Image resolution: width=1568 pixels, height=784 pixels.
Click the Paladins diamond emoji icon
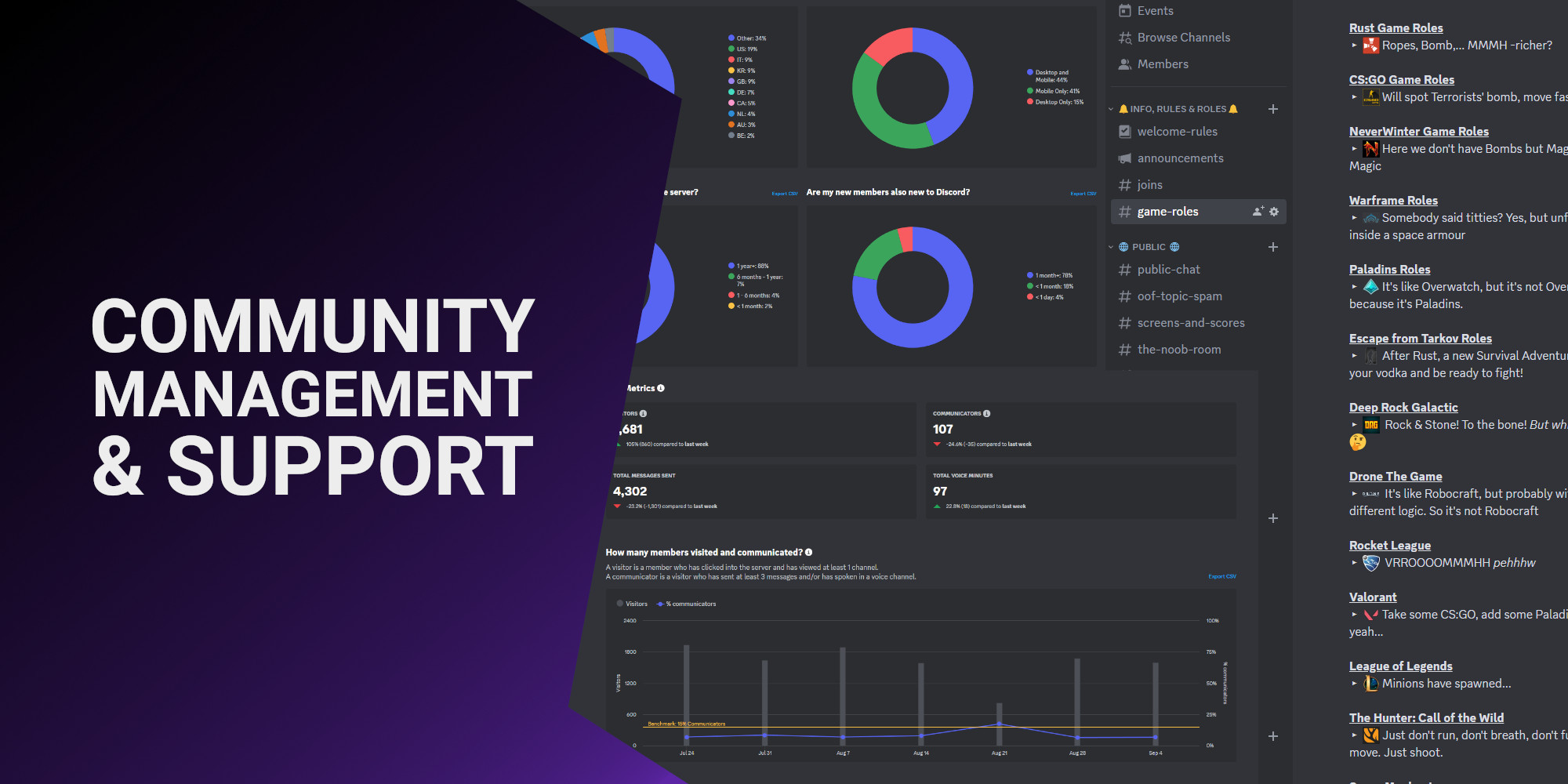pyautogui.click(x=1370, y=287)
